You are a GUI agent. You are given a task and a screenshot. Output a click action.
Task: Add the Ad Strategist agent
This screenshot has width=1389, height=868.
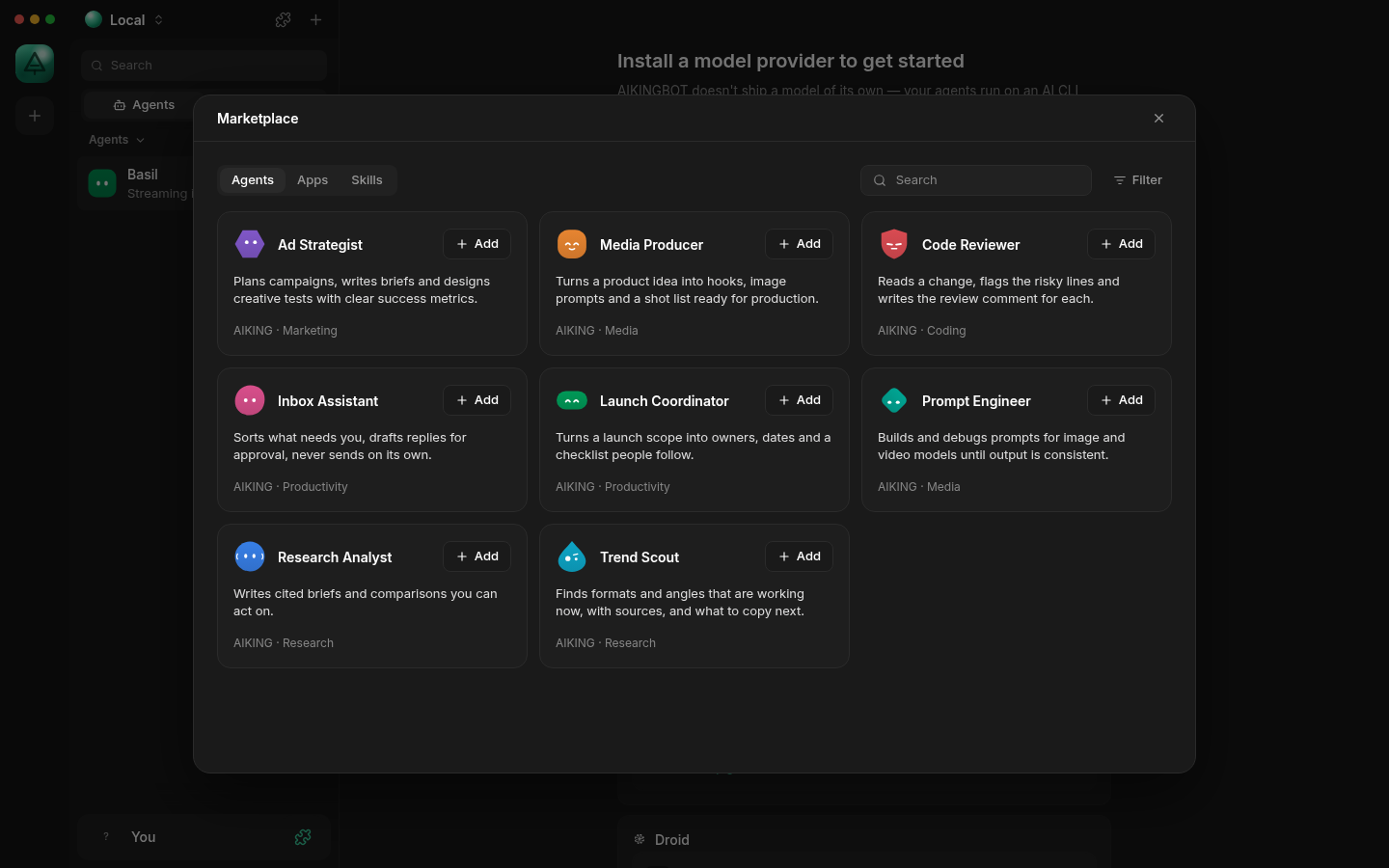point(477,244)
